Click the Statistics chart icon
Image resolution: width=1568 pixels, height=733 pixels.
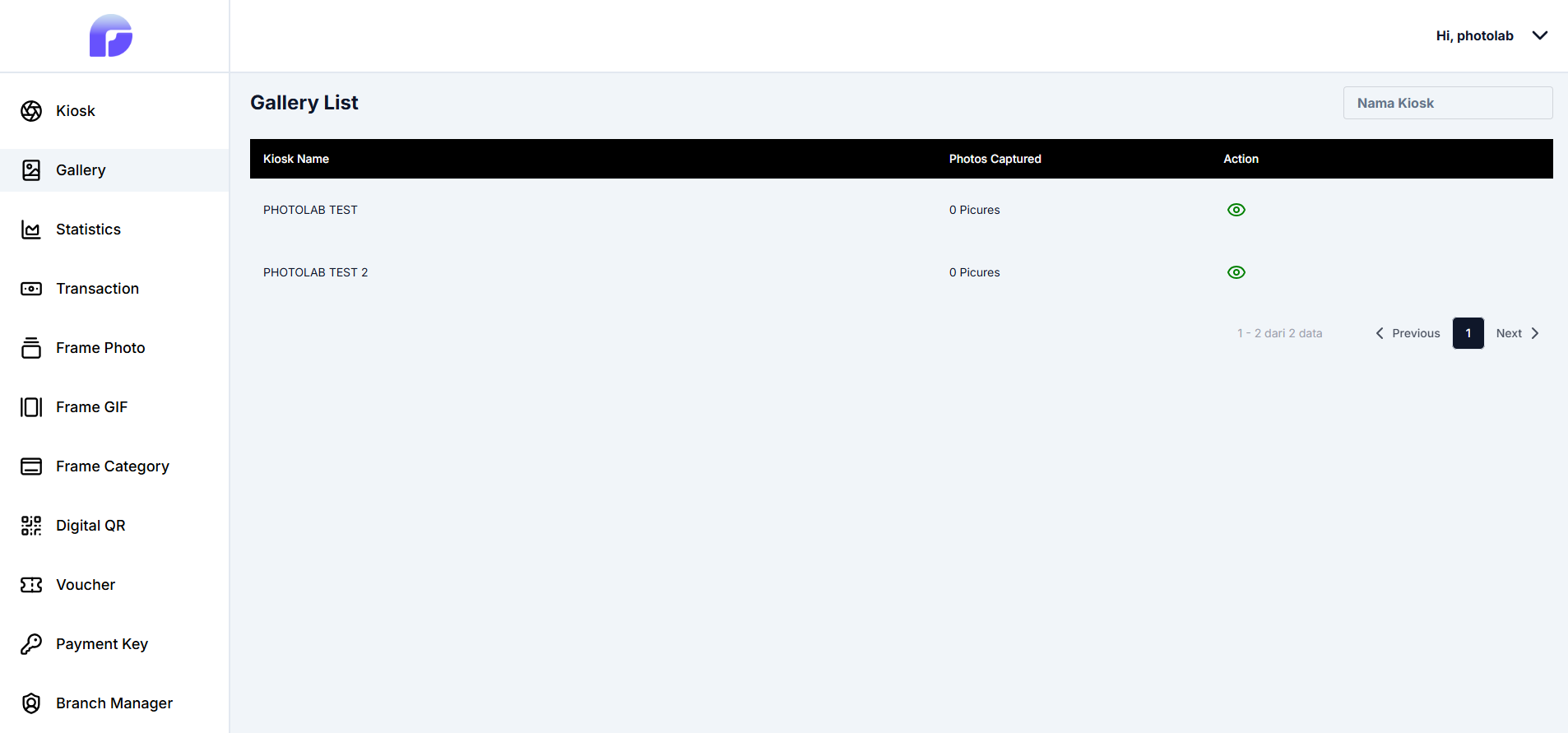(31, 230)
